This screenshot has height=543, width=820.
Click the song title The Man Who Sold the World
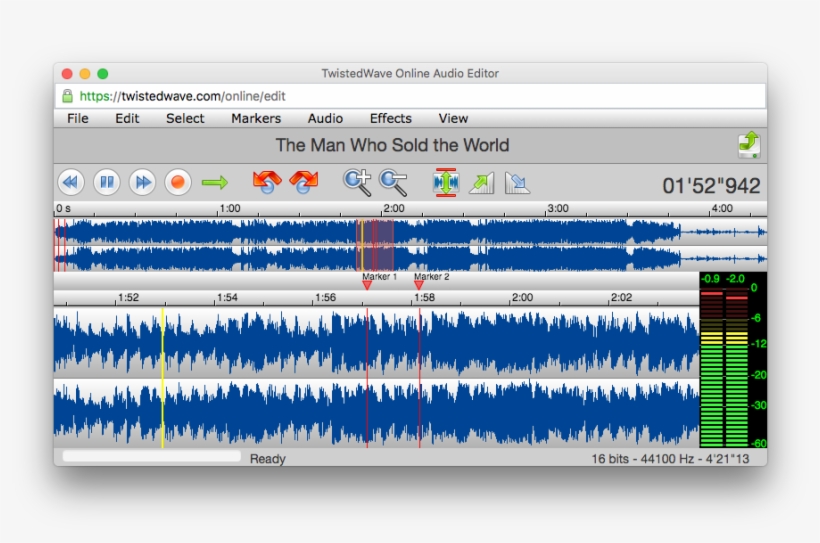point(392,145)
